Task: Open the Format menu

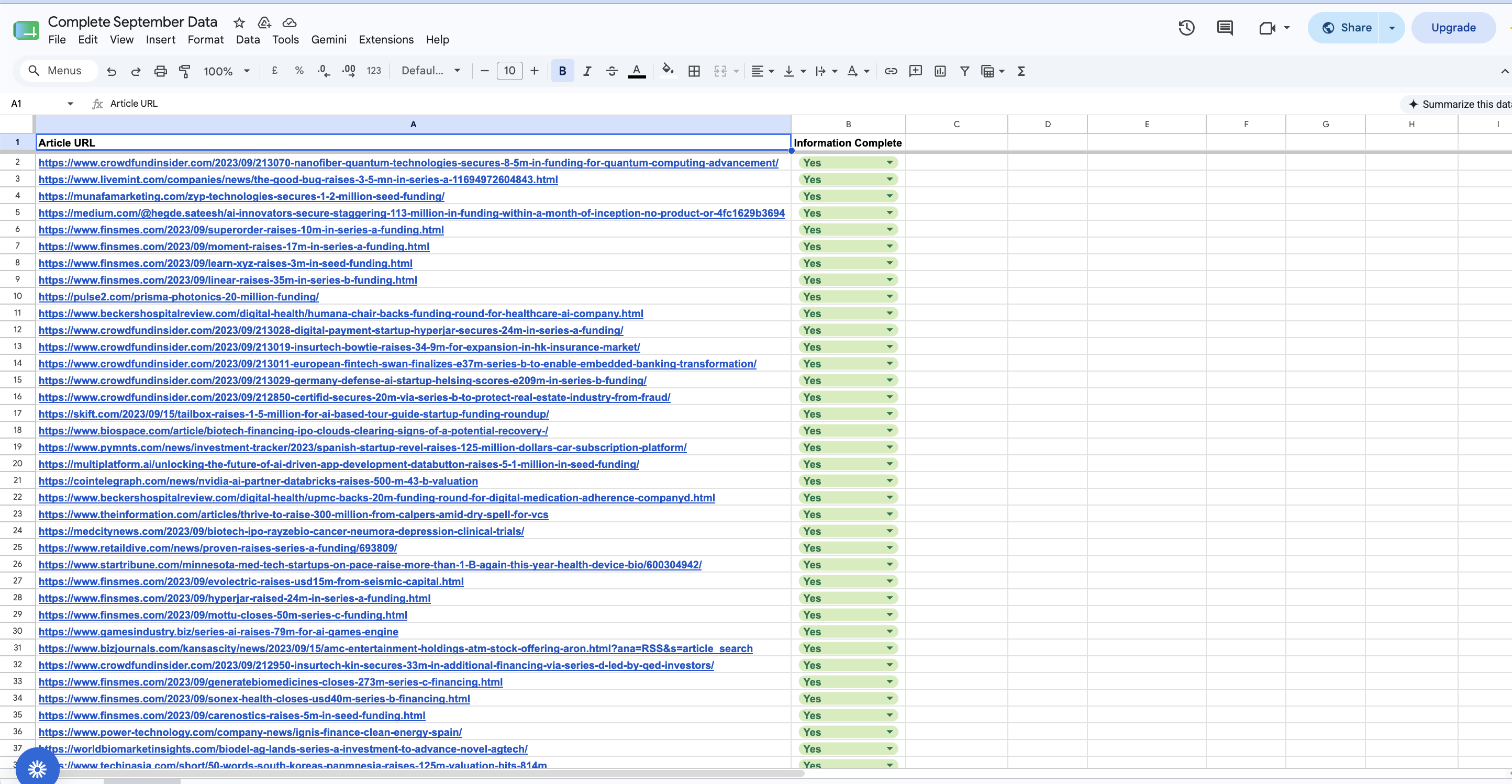Action: coord(205,39)
